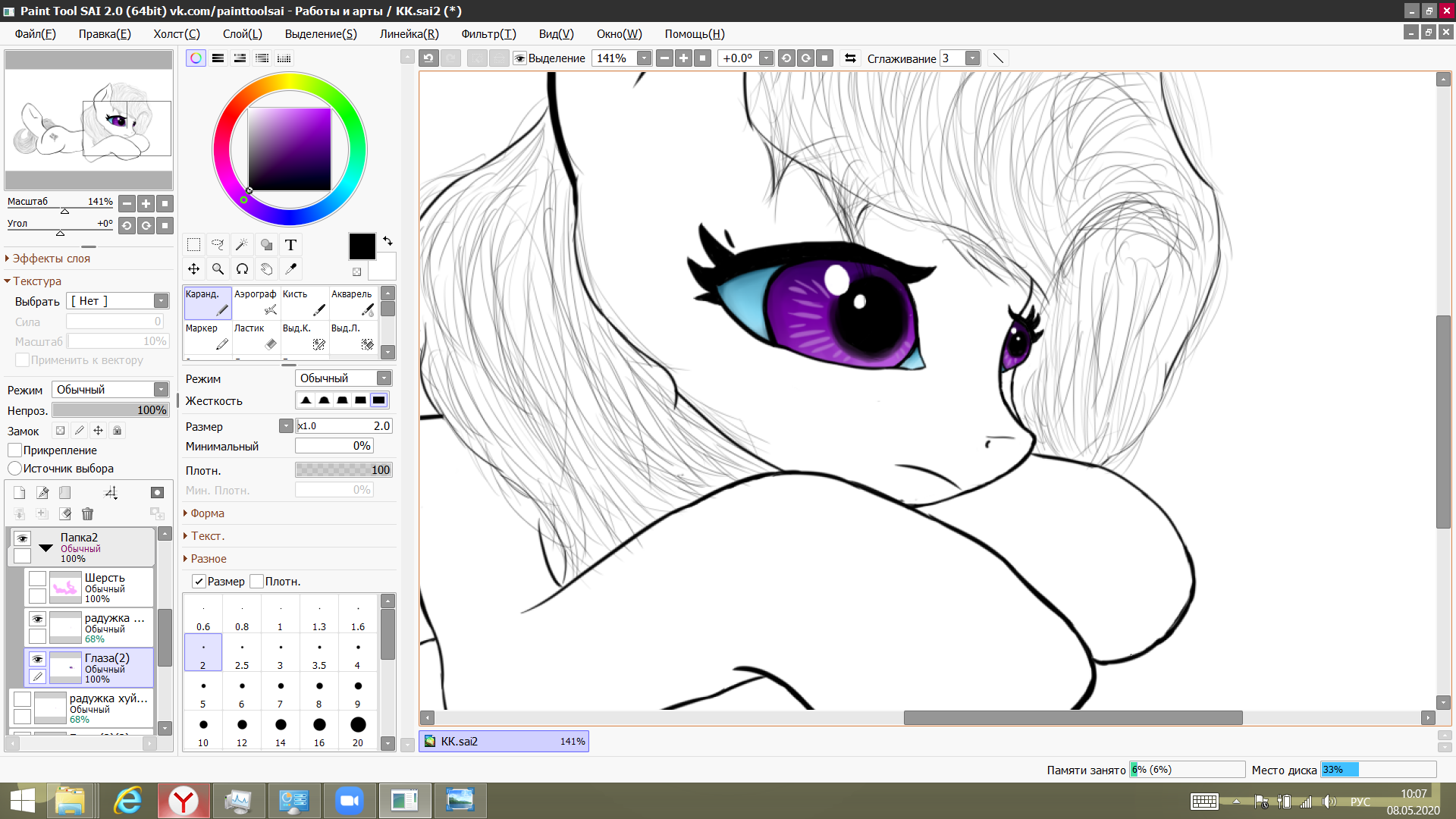Zoom out from navigator minus button
1456x819 pixels.
127,203
